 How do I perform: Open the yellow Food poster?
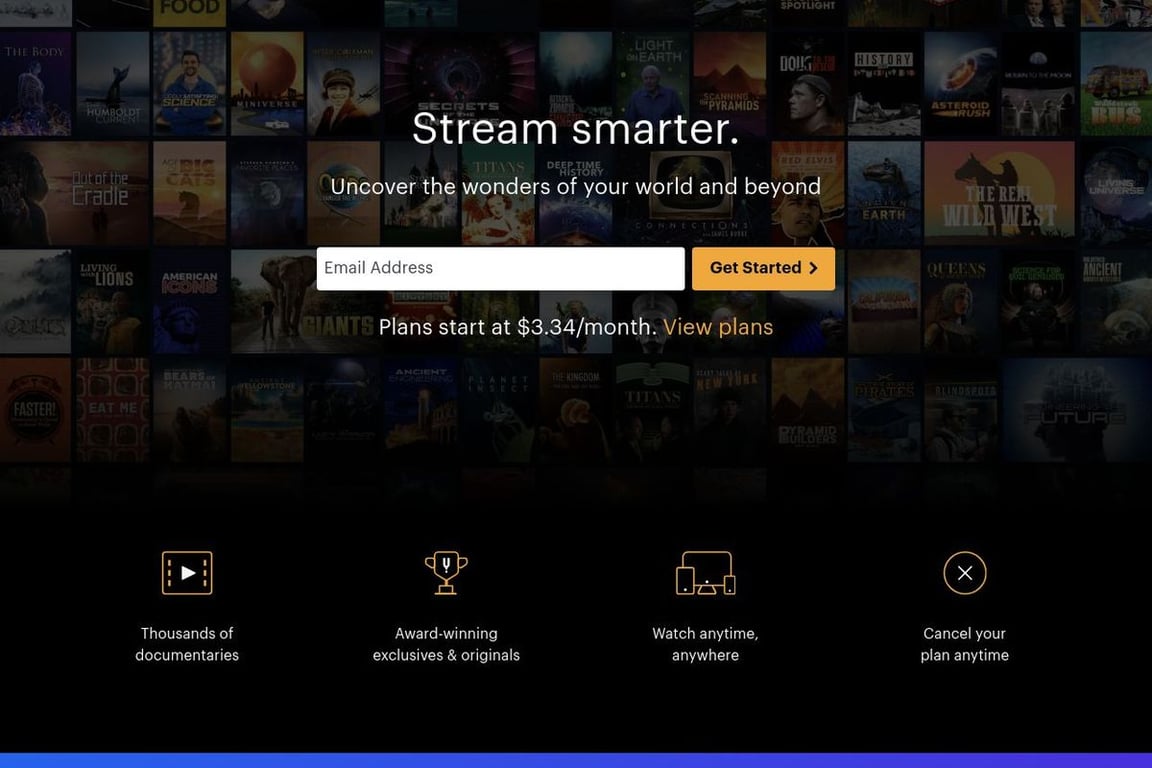click(190, 12)
